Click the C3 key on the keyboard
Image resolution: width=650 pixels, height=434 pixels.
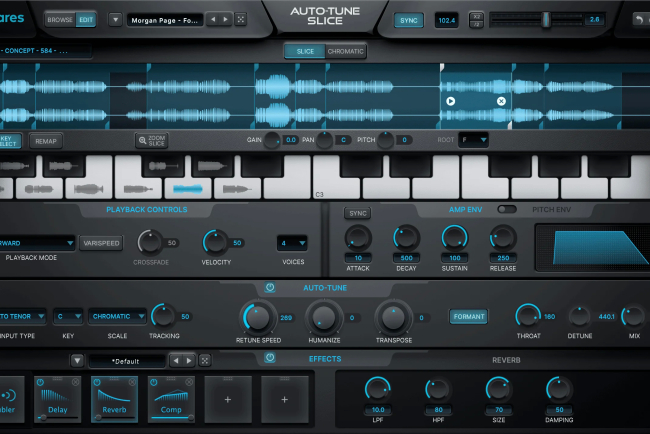pos(336,189)
